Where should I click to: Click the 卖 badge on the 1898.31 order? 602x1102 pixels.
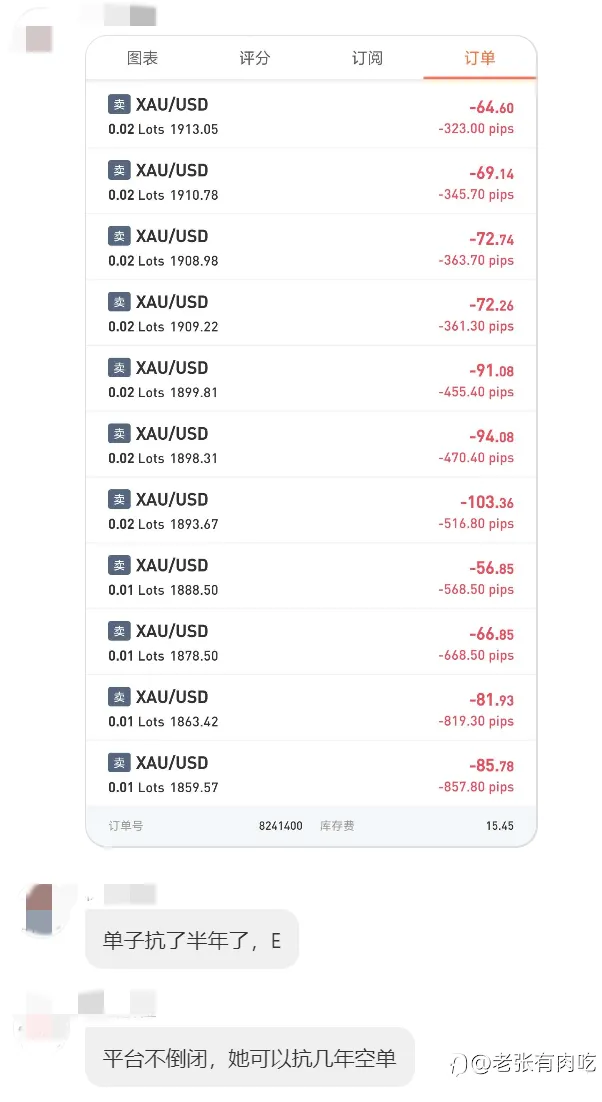[119, 433]
